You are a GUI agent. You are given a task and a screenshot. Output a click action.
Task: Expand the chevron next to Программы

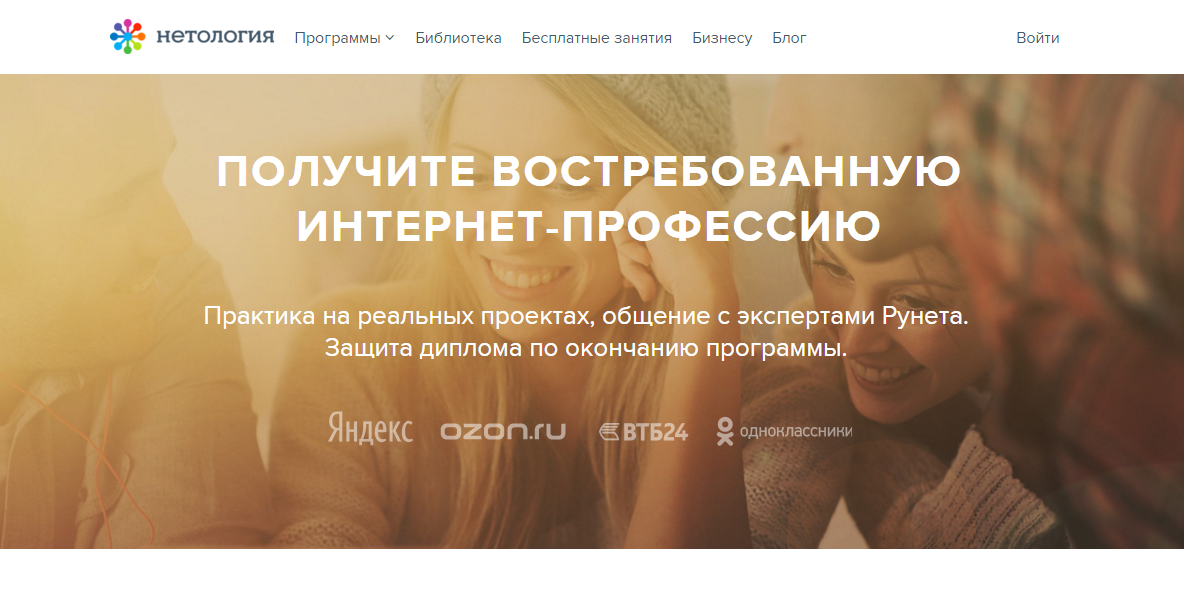tap(390, 38)
